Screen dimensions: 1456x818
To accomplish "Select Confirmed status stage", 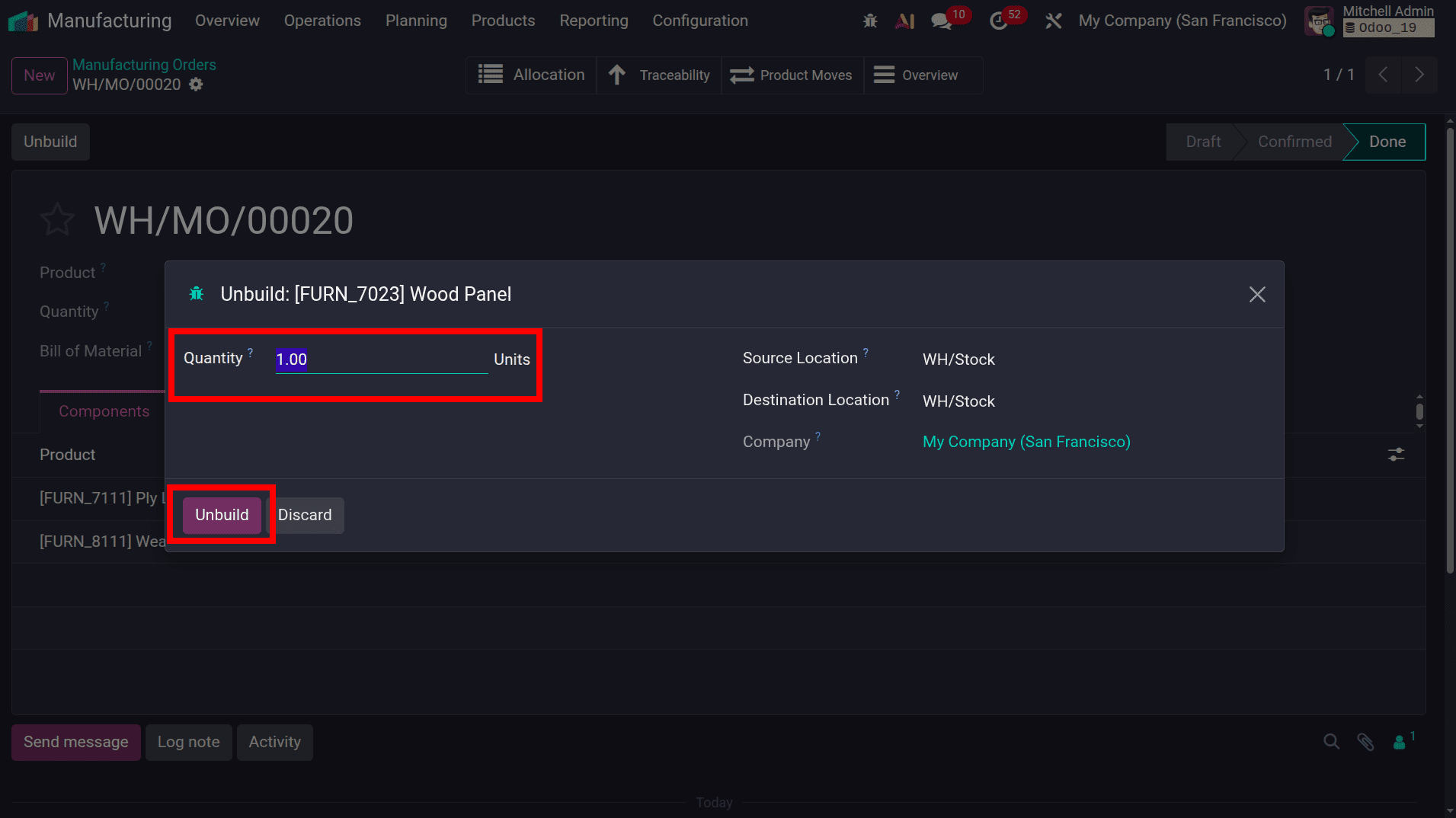I will (x=1294, y=142).
